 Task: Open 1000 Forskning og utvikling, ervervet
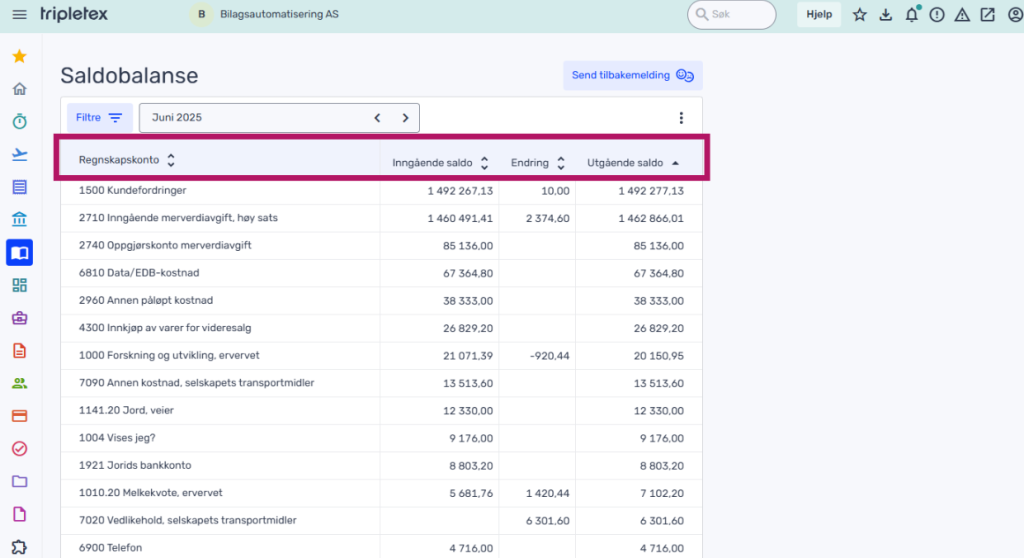coord(169,355)
